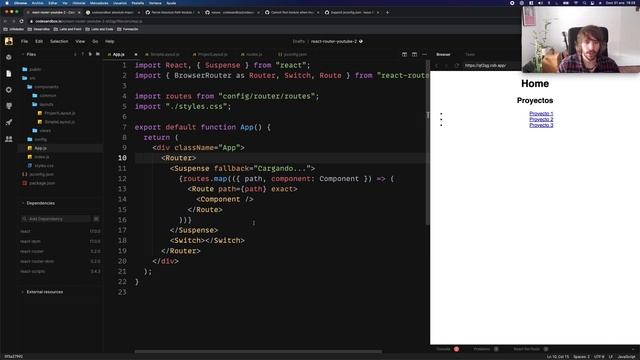Image resolution: width=640 pixels, height=360 pixels.
Task: Click the editor horizontal scrollbar
Action: [258, 351]
